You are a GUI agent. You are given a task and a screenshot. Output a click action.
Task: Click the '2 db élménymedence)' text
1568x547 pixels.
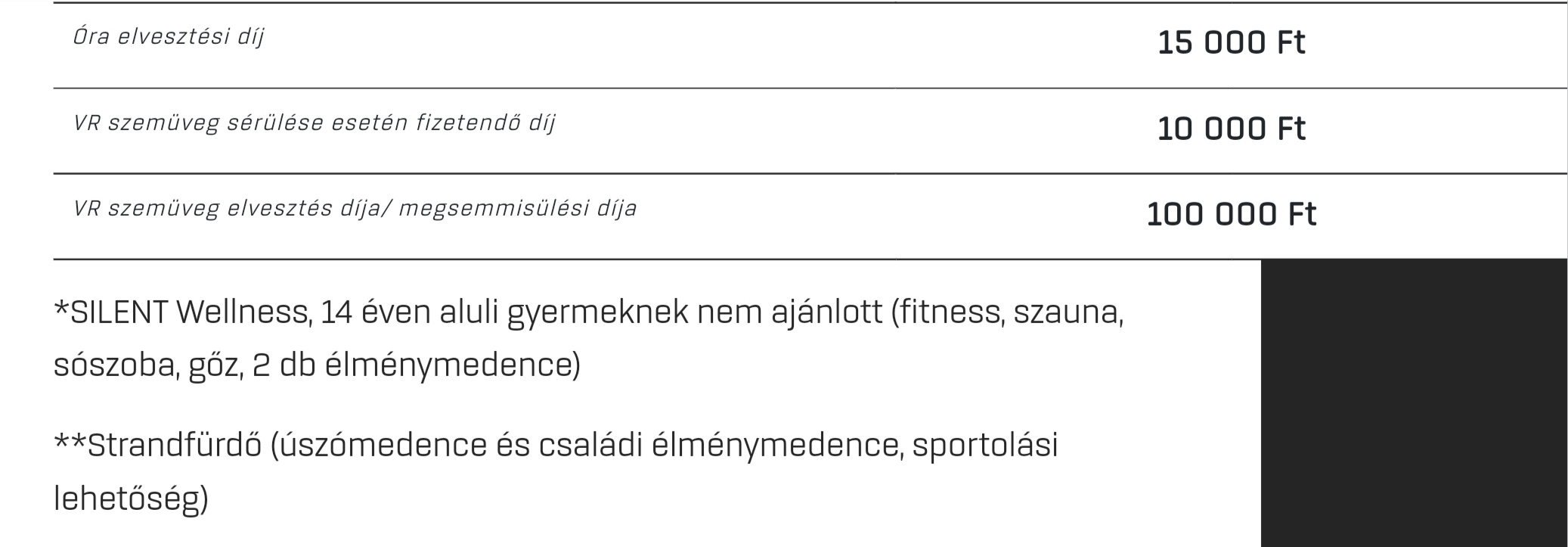click(417, 366)
